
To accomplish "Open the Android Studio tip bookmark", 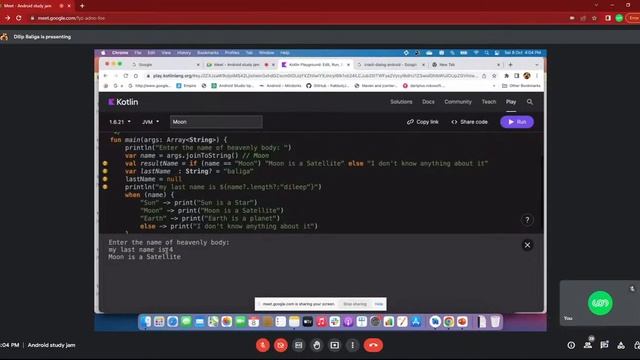I will (232, 86).
